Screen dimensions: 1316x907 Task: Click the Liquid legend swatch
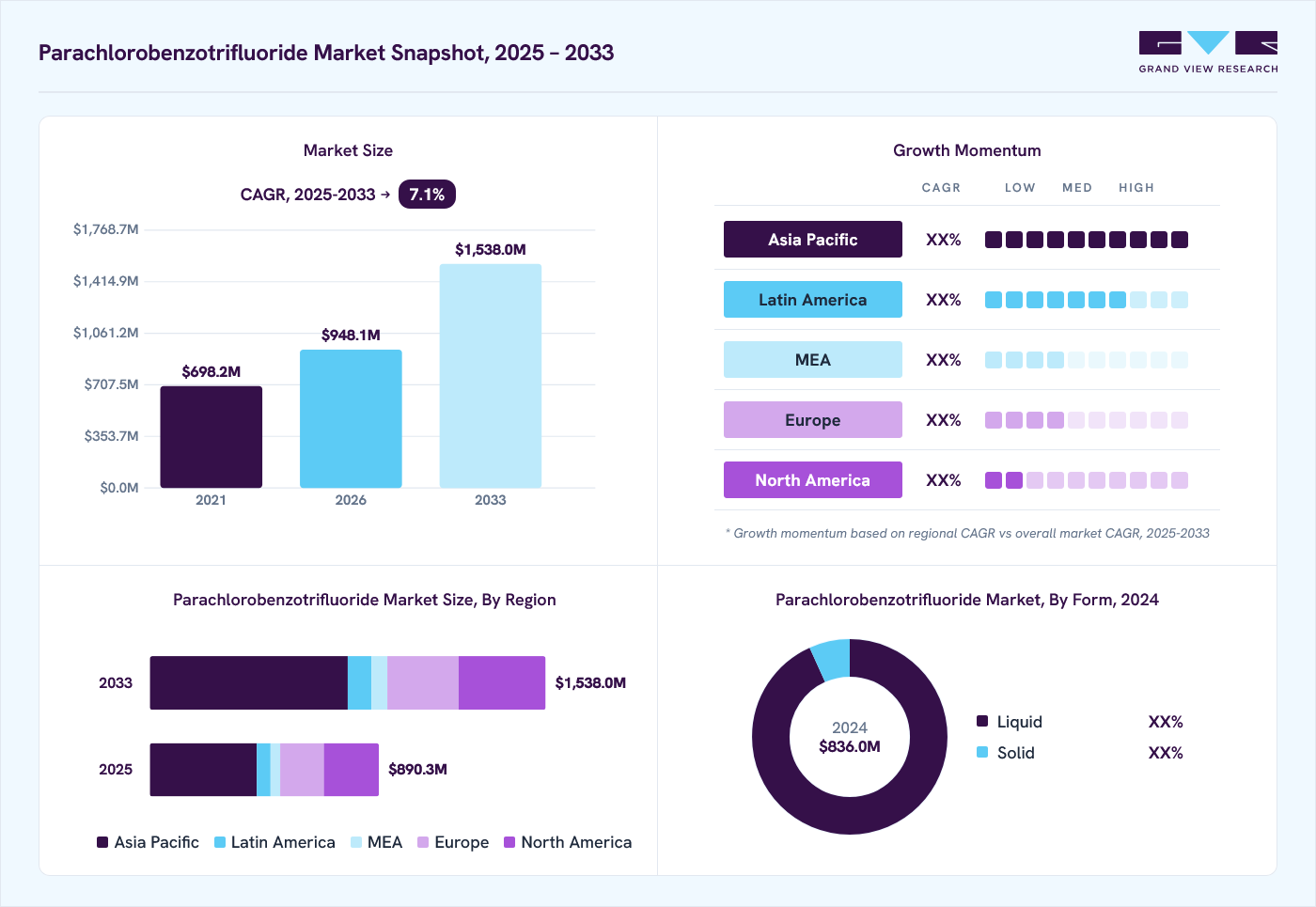(982, 721)
